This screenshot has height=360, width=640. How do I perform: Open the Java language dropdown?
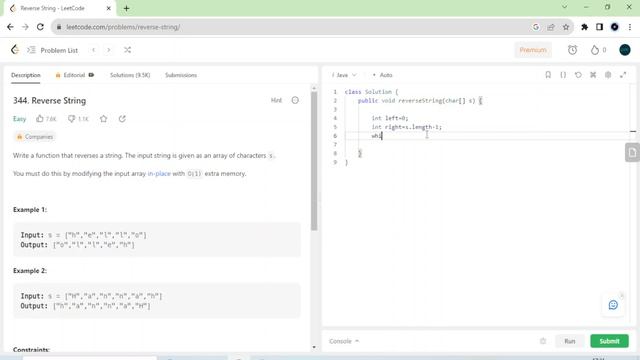(344, 75)
